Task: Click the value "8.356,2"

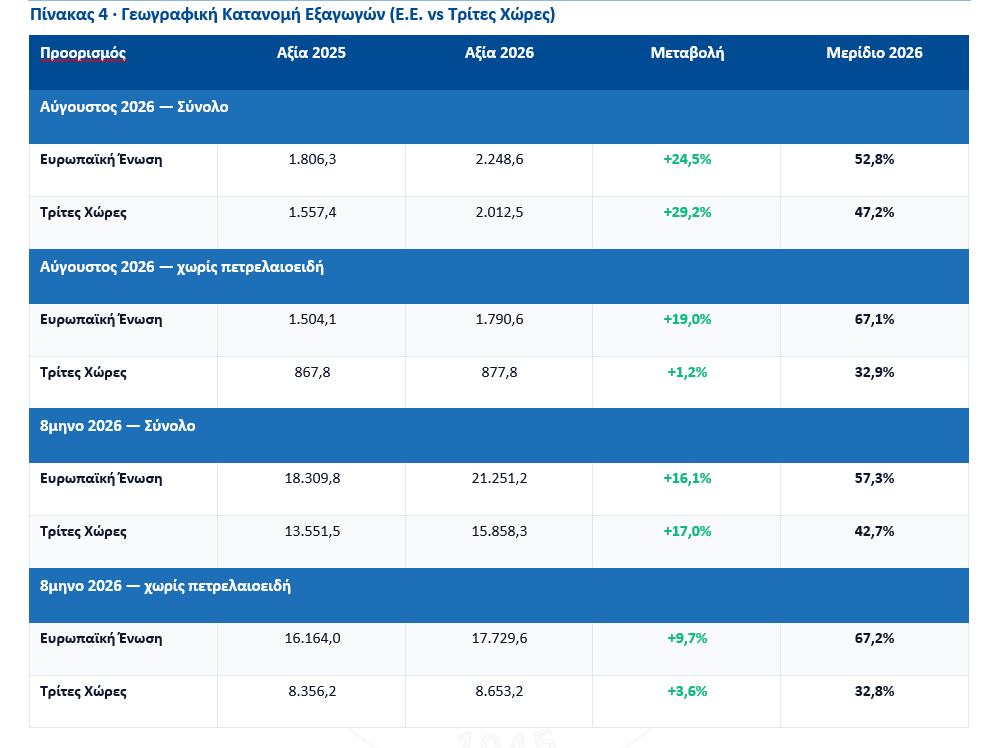Action: [x=312, y=692]
